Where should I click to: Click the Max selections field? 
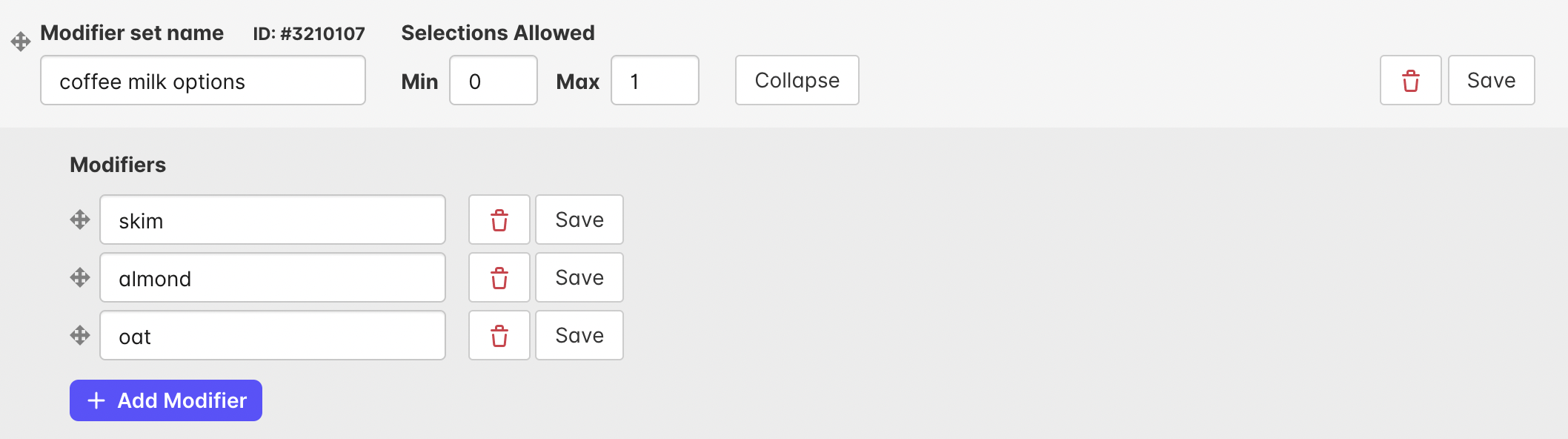pyautogui.click(x=655, y=80)
